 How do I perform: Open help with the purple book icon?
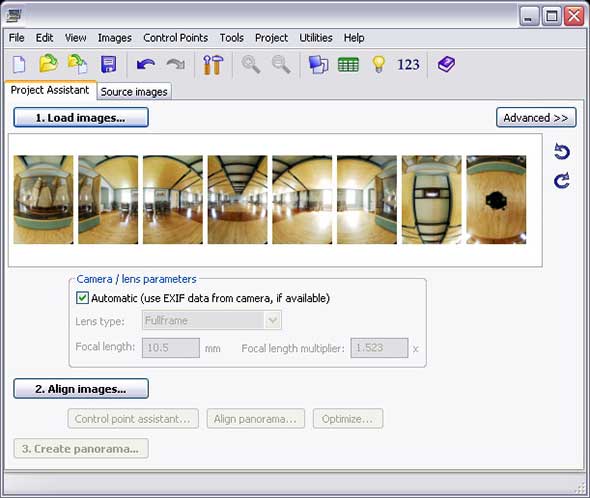click(x=446, y=64)
